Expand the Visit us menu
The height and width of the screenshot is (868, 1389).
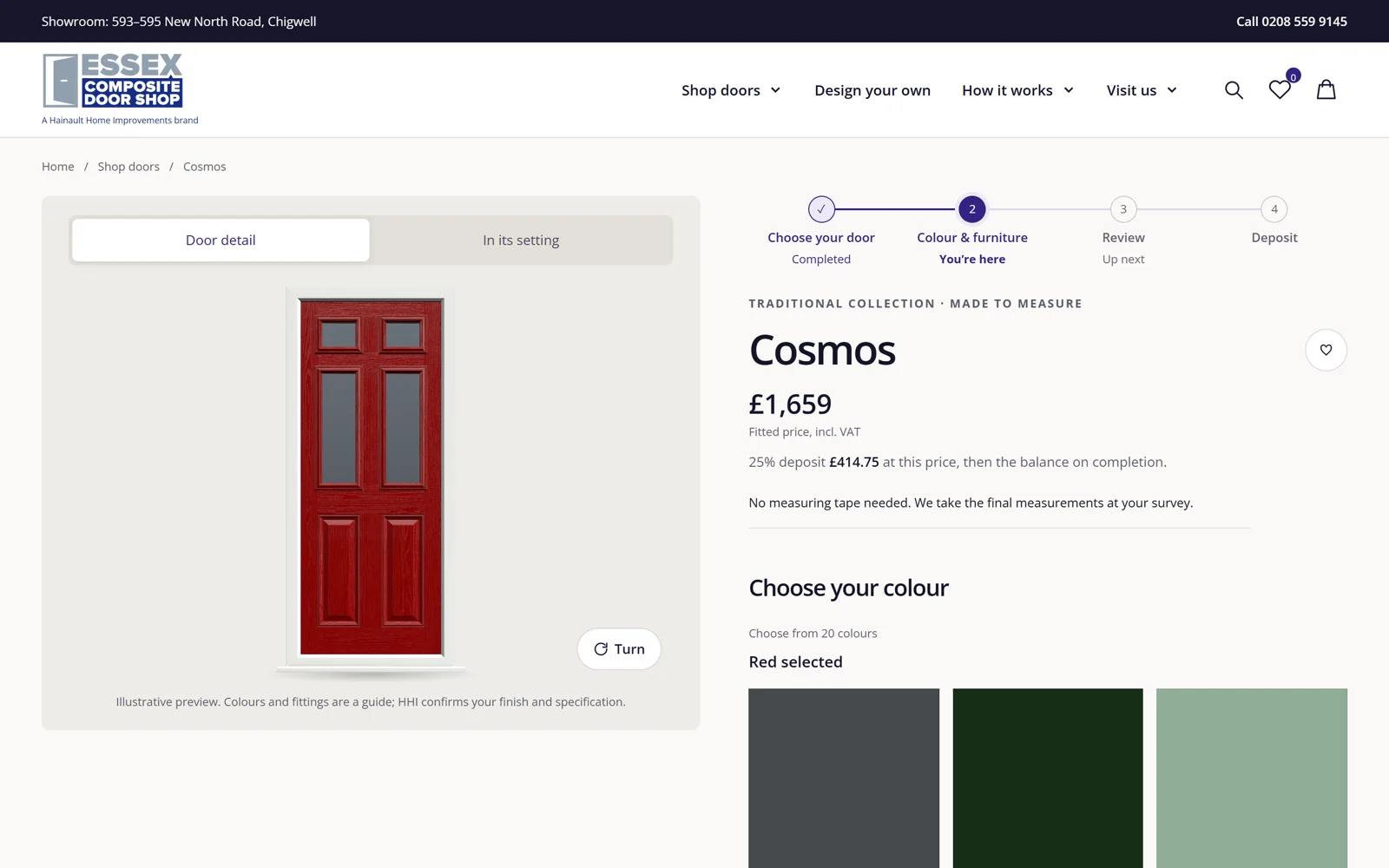coord(1142,90)
